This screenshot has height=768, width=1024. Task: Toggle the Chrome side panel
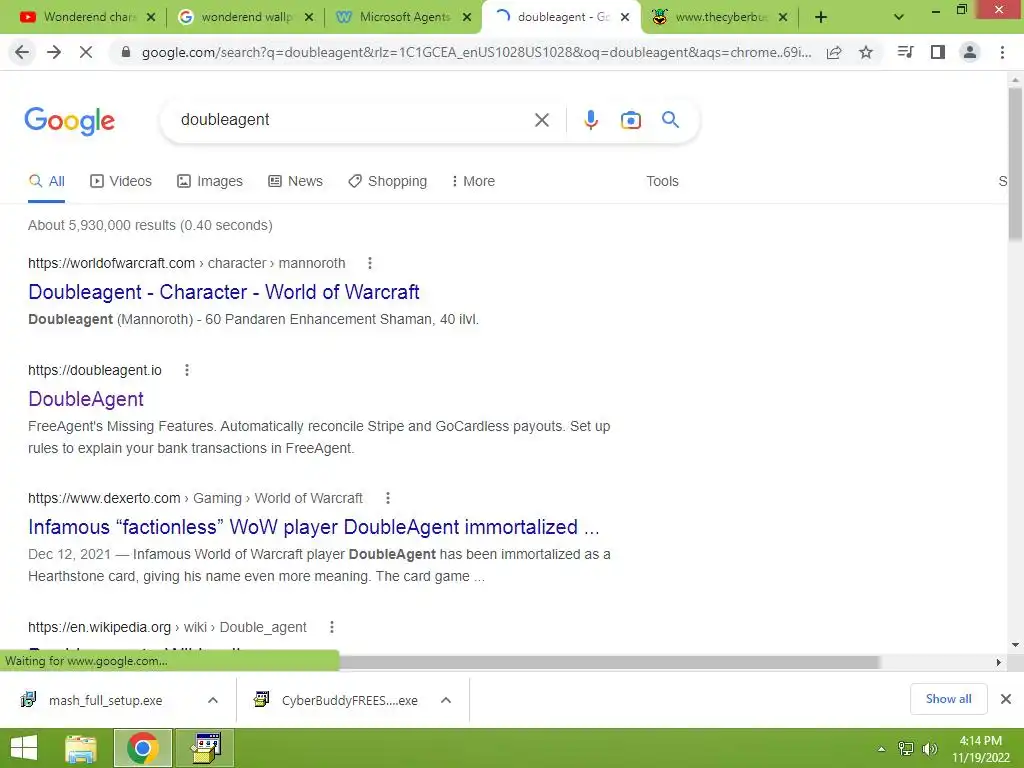click(938, 52)
